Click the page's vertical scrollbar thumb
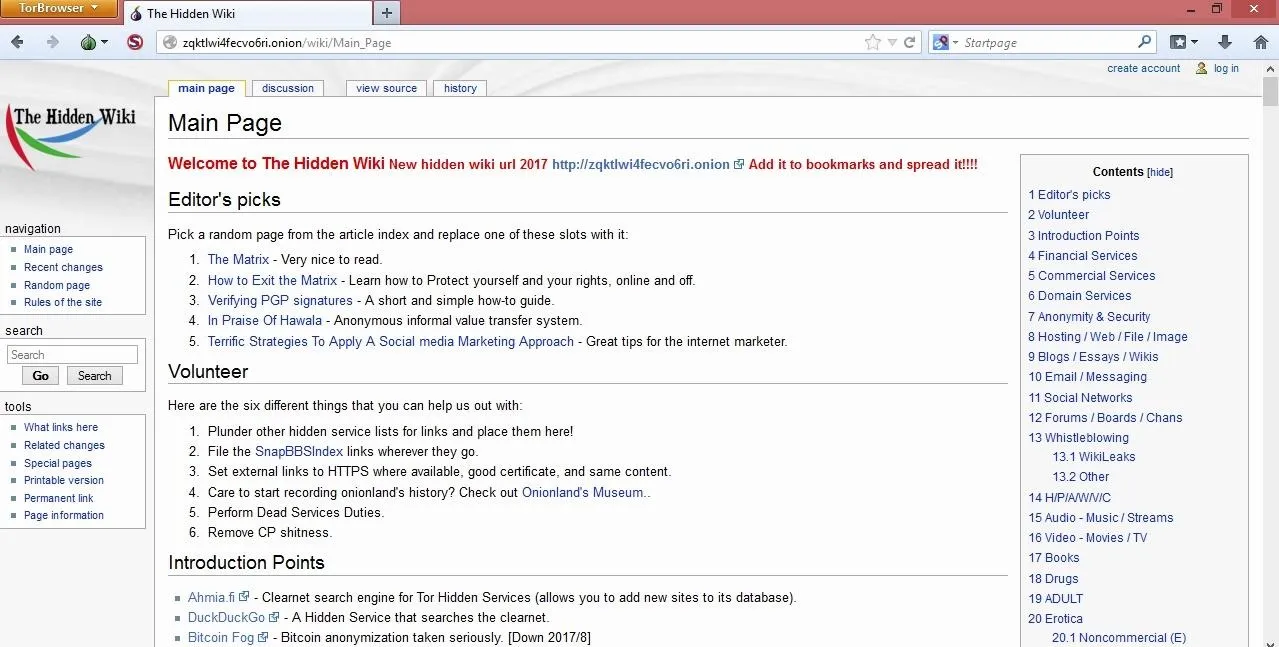Image resolution: width=1279 pixels, height=647 pixels. (1271, 91)
